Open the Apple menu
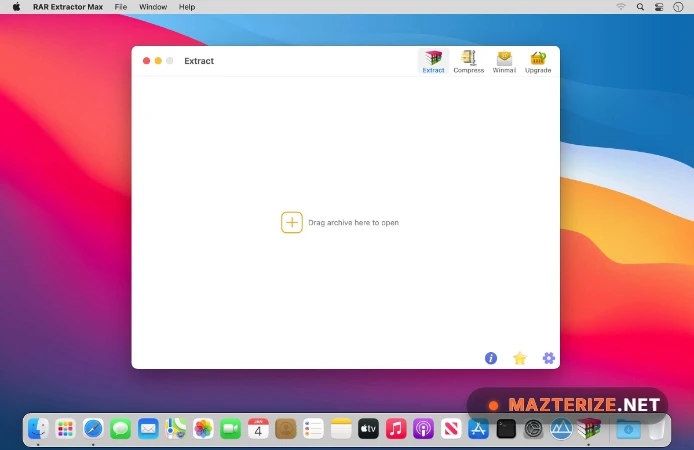This screenshot has height=450, width=694. (16, 7)
